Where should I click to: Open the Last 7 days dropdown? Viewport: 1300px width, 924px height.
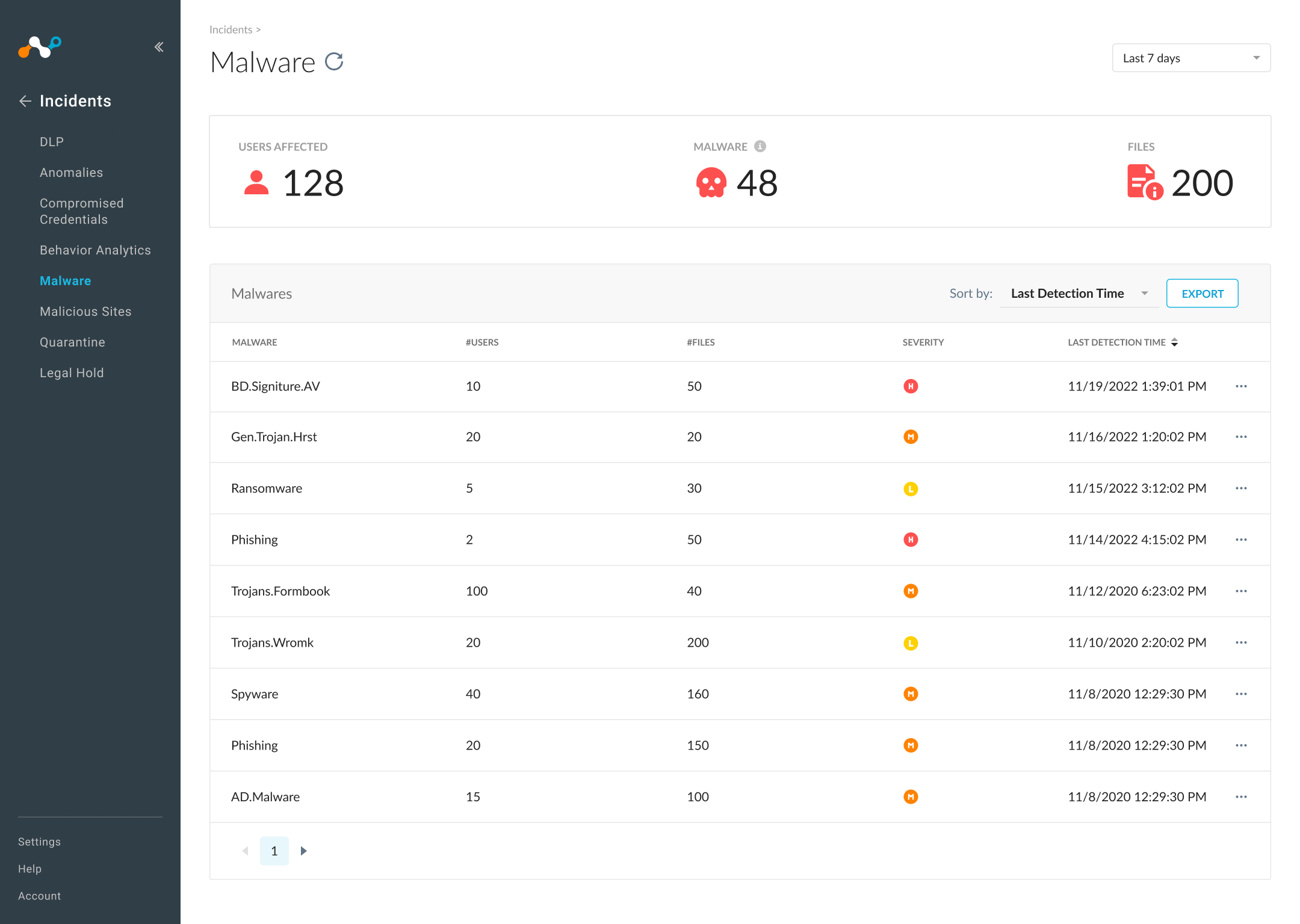coord(1191,58)
